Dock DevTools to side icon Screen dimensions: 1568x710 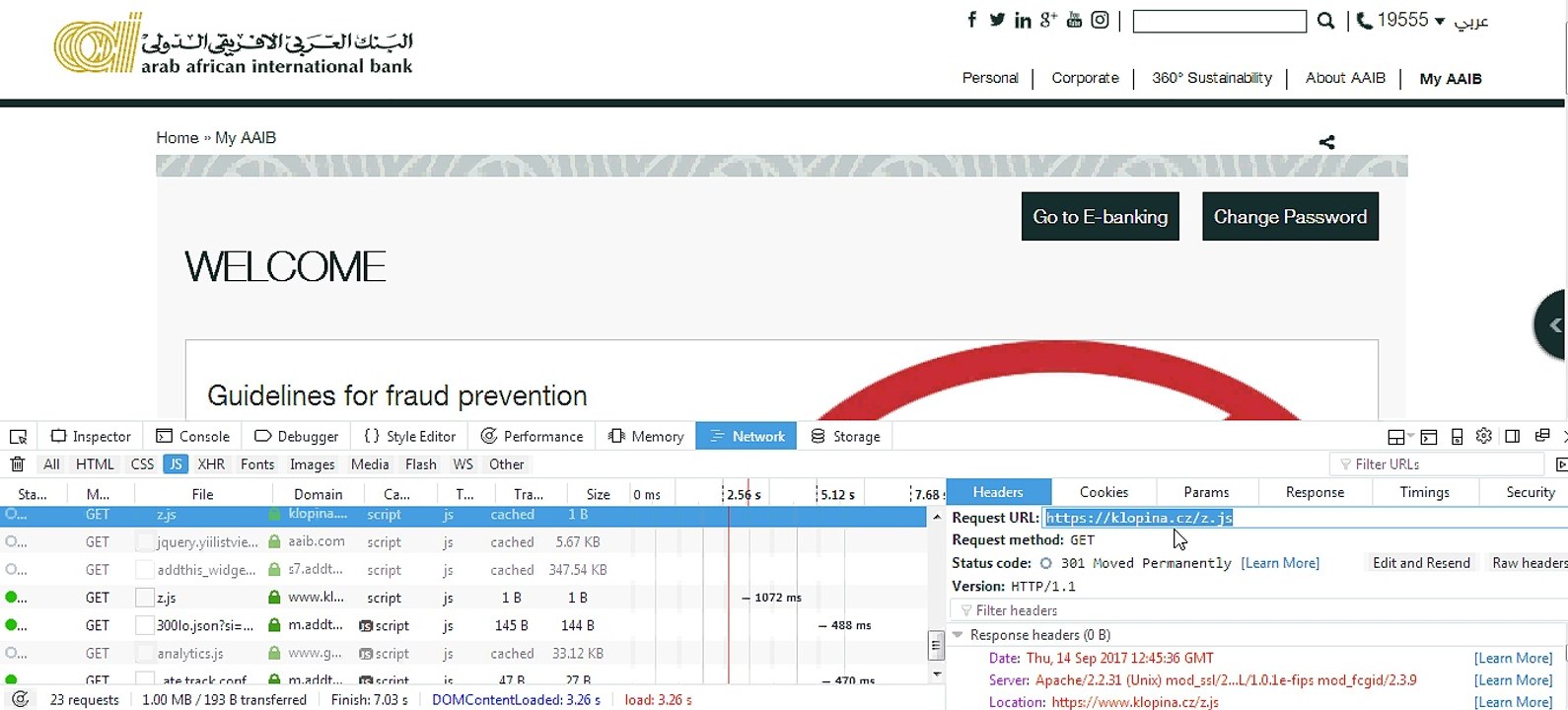click(1512, 436)
